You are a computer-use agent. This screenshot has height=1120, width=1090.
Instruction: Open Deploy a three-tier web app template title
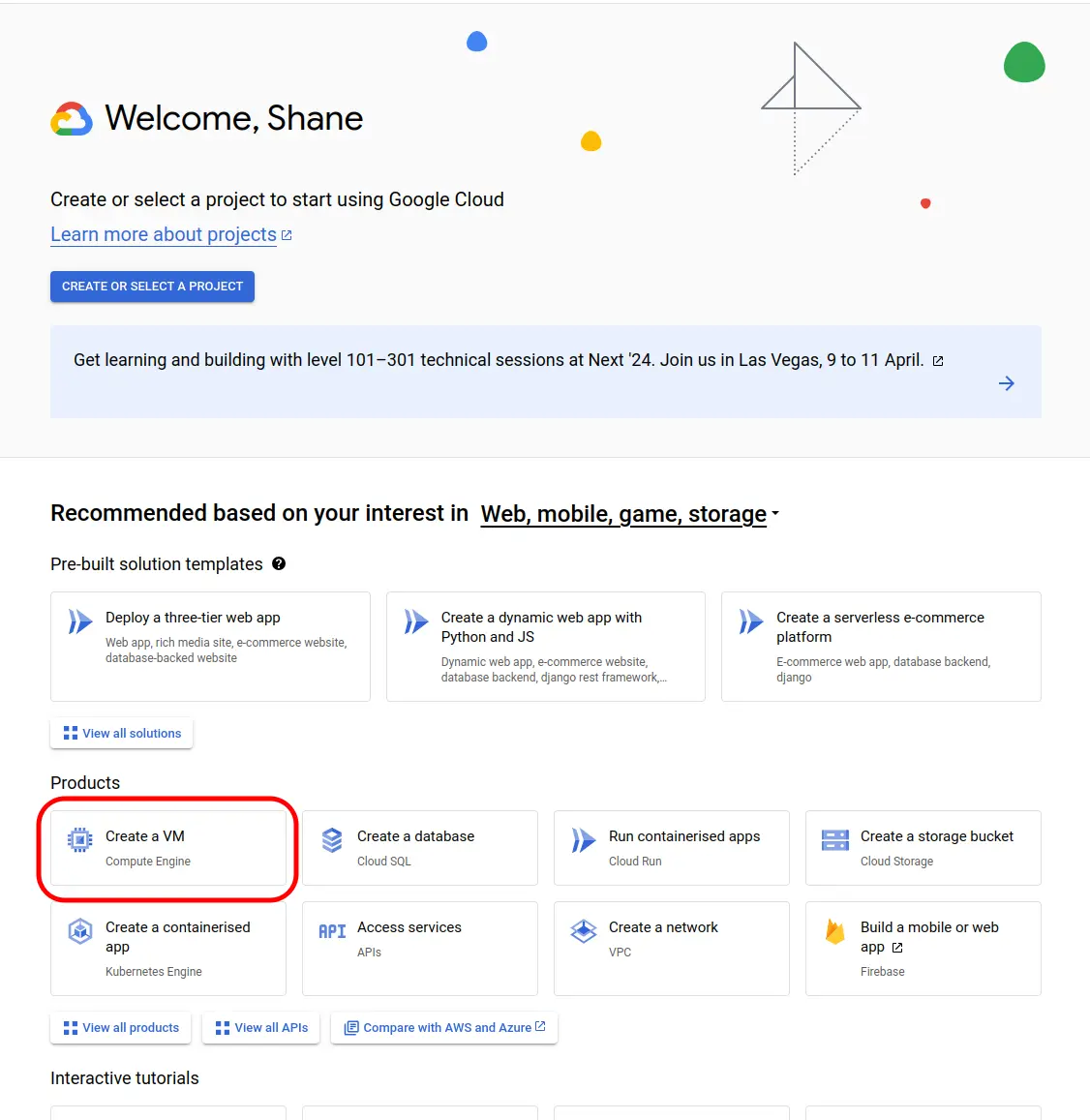point(193,618)
